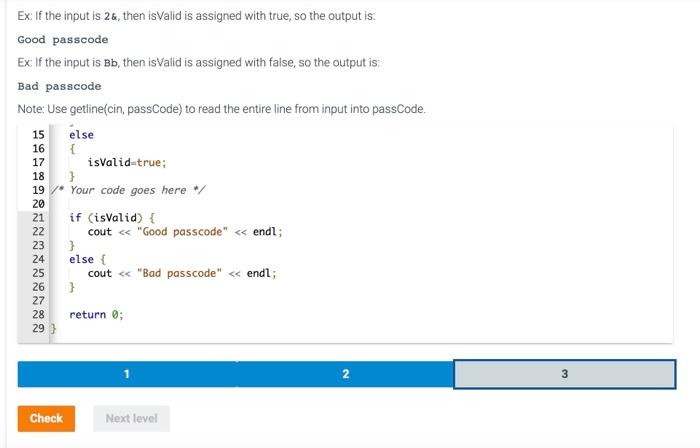Click the example text with input Bb
The width and height of the screenshot is (700, 448).
click(x=199, y=62)
